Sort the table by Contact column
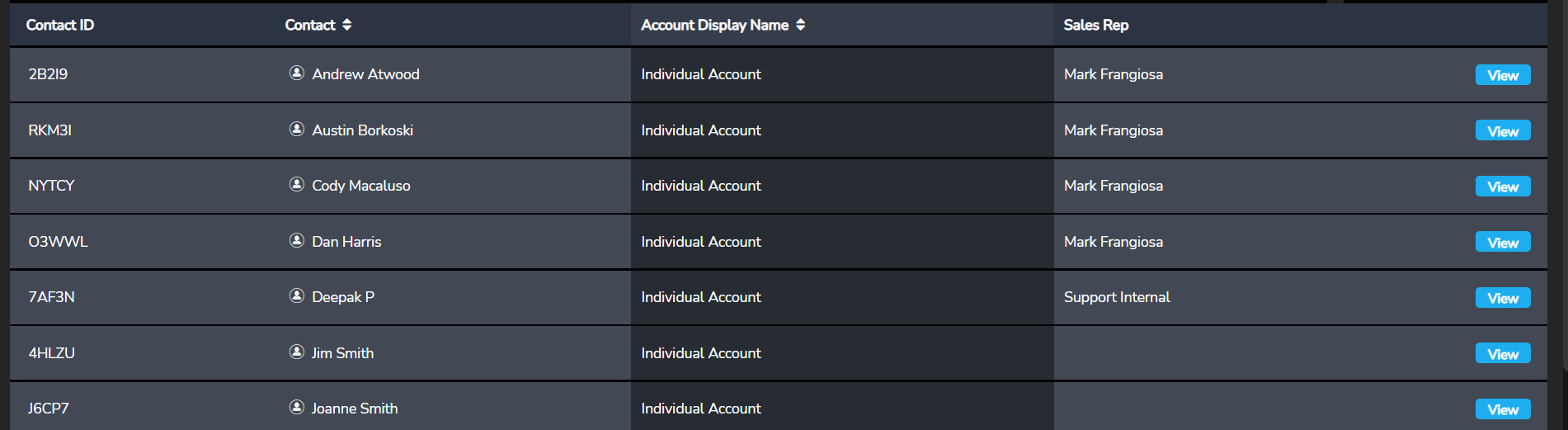Viewport: 1568px width, 430px height. [x=347, y=25]
